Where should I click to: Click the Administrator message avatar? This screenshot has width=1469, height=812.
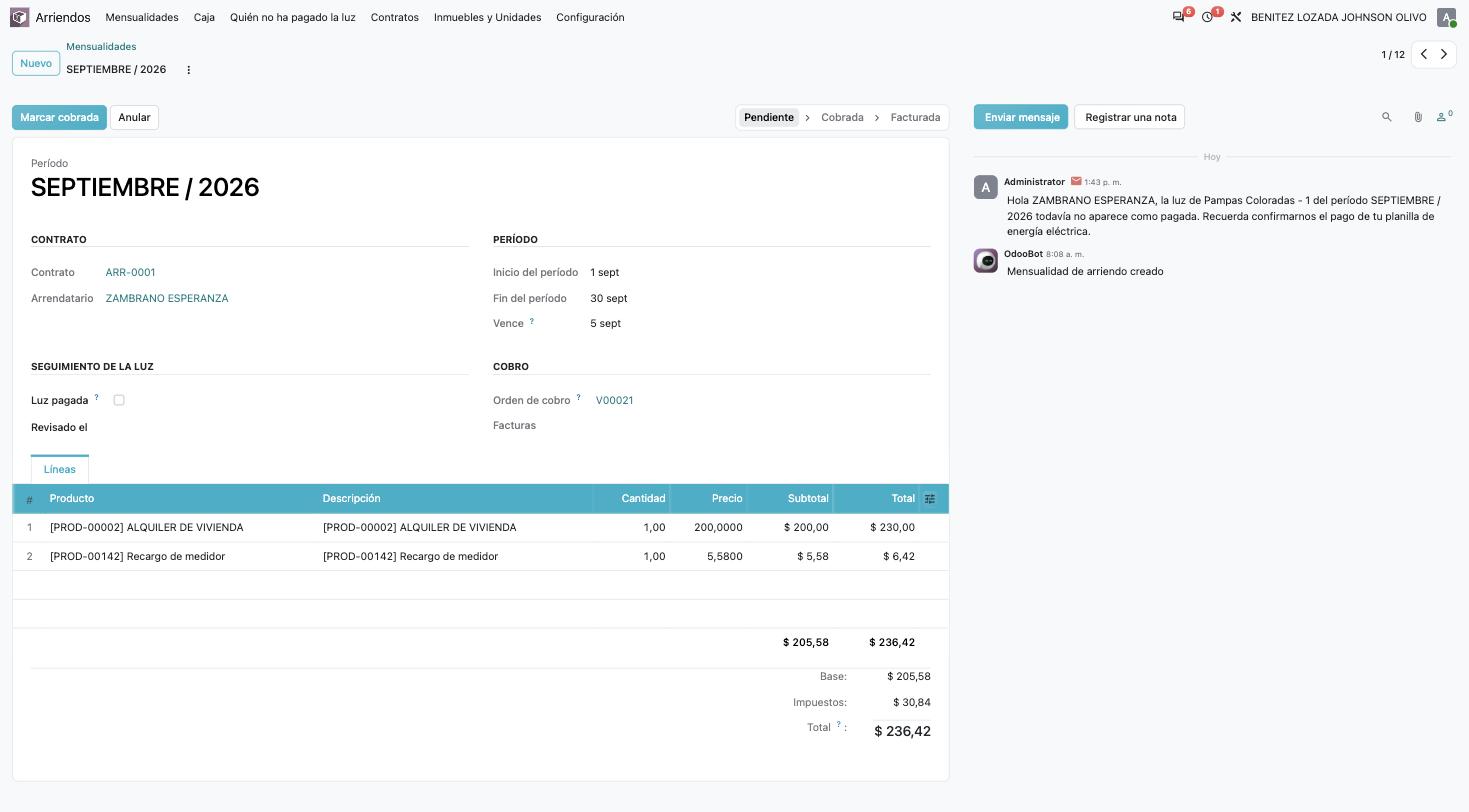point(985,187)
